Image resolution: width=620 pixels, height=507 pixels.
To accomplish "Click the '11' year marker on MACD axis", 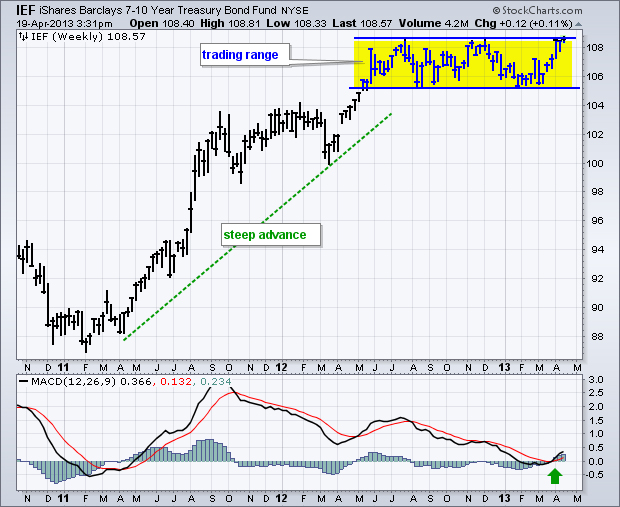I will (63, 498).
